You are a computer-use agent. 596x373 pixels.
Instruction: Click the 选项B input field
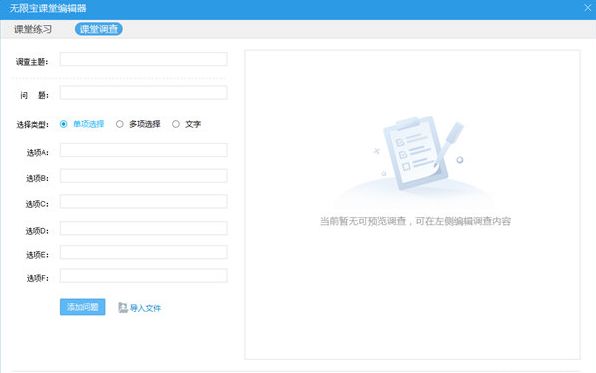click(144, 176)
